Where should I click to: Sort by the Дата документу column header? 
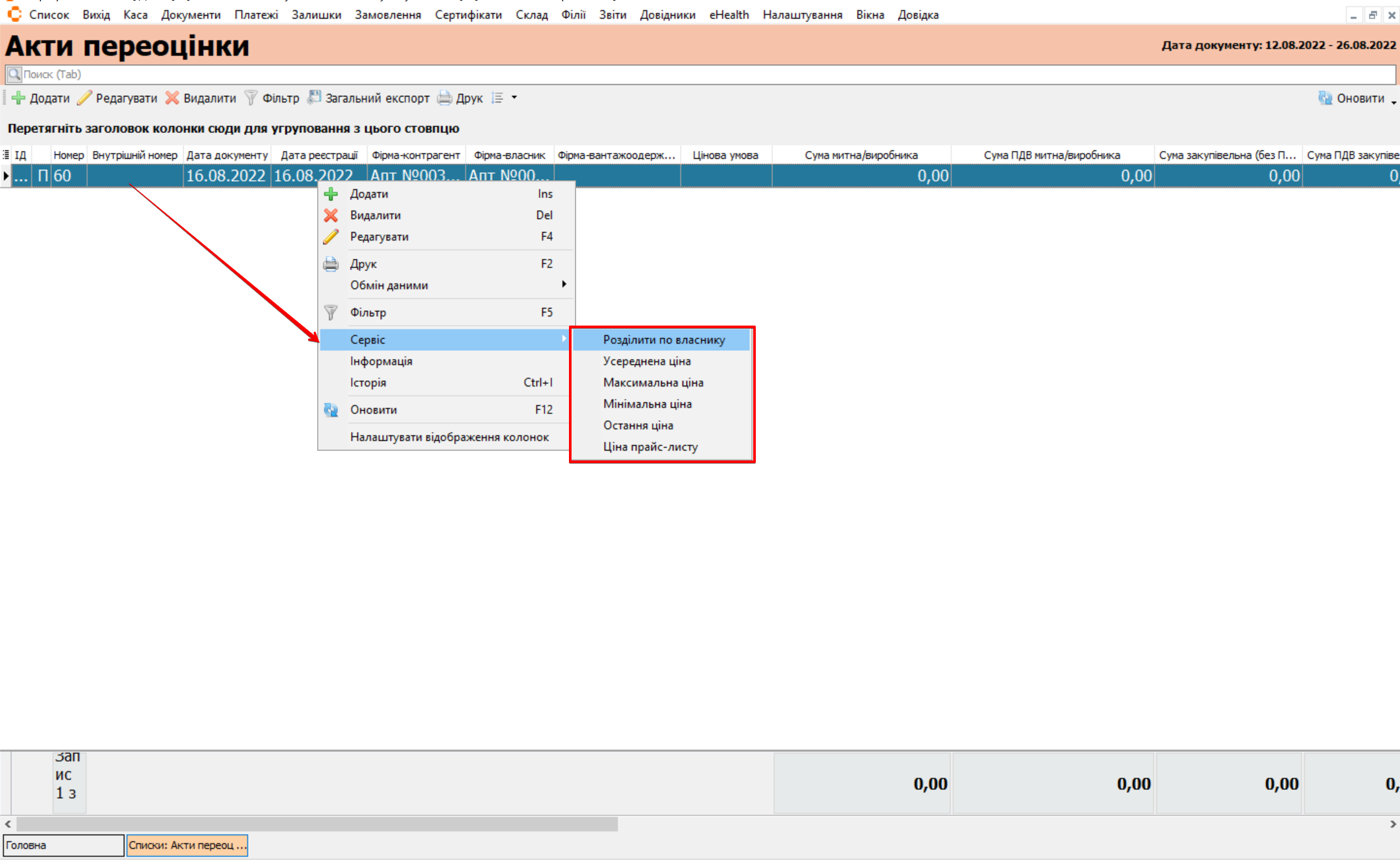[x=226, y=155]
